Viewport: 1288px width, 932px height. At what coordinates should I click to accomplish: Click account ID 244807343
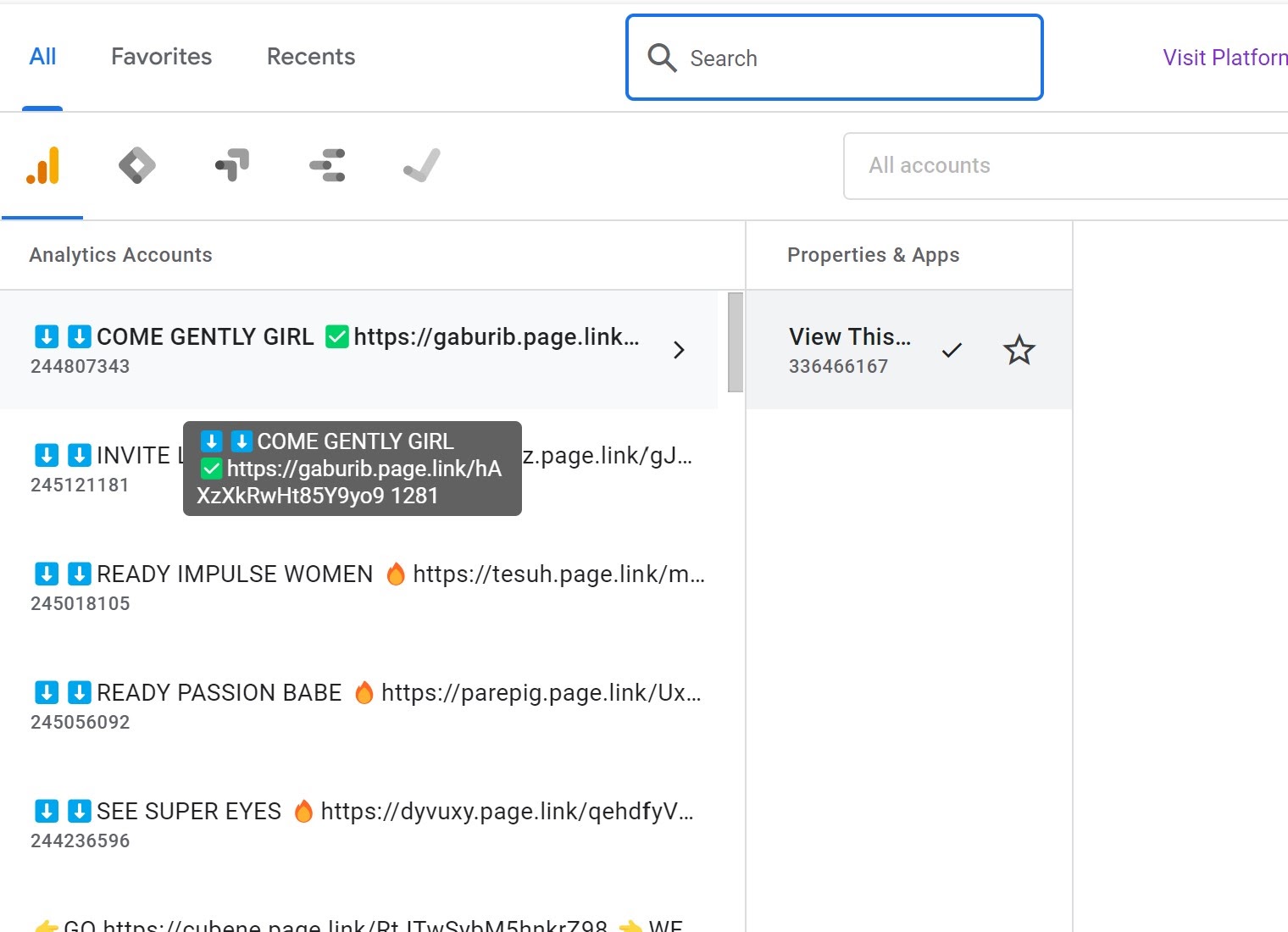click(80, 367)
